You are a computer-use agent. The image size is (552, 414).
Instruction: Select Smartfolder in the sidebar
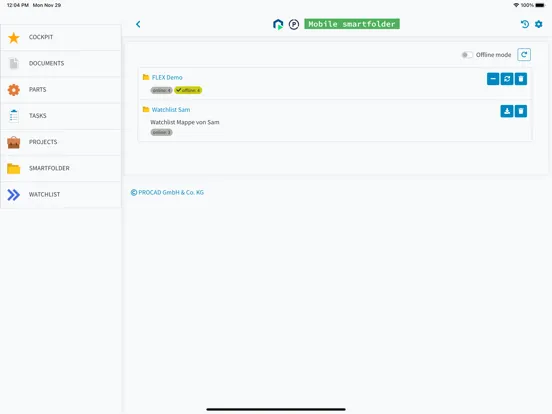click(61, 168)
